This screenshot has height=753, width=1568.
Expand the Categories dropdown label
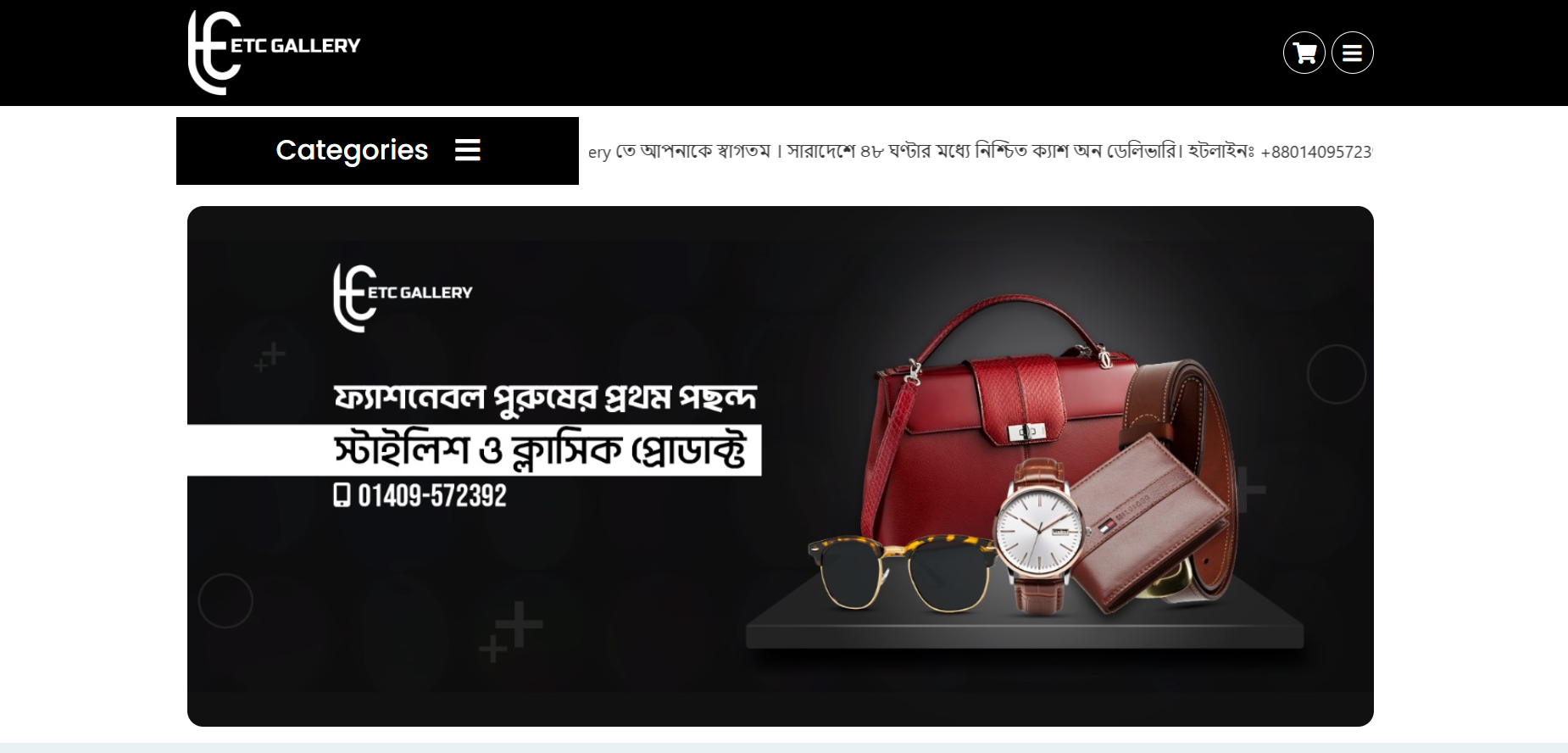click(352, 150)
